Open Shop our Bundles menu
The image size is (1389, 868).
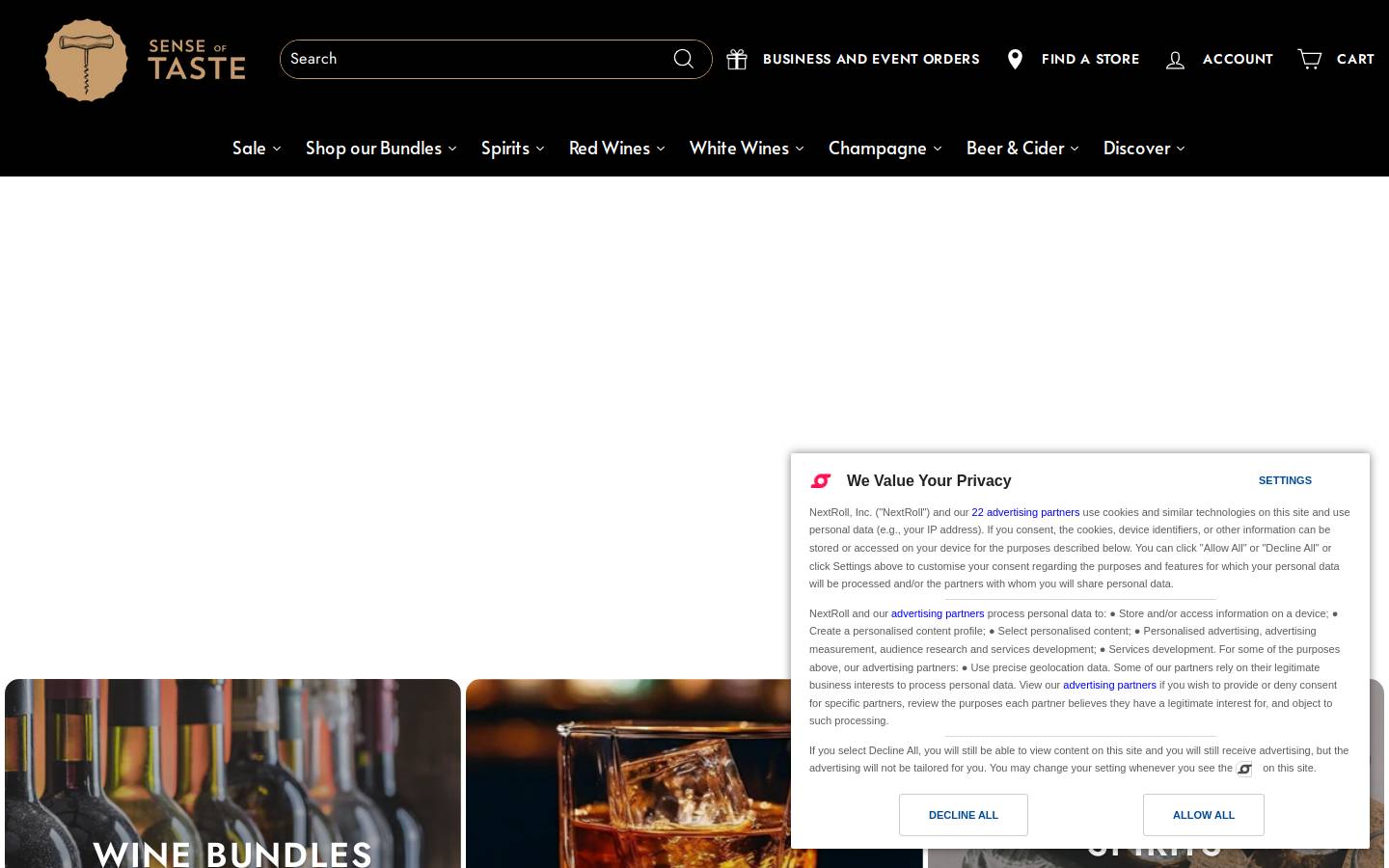(373, 148)
